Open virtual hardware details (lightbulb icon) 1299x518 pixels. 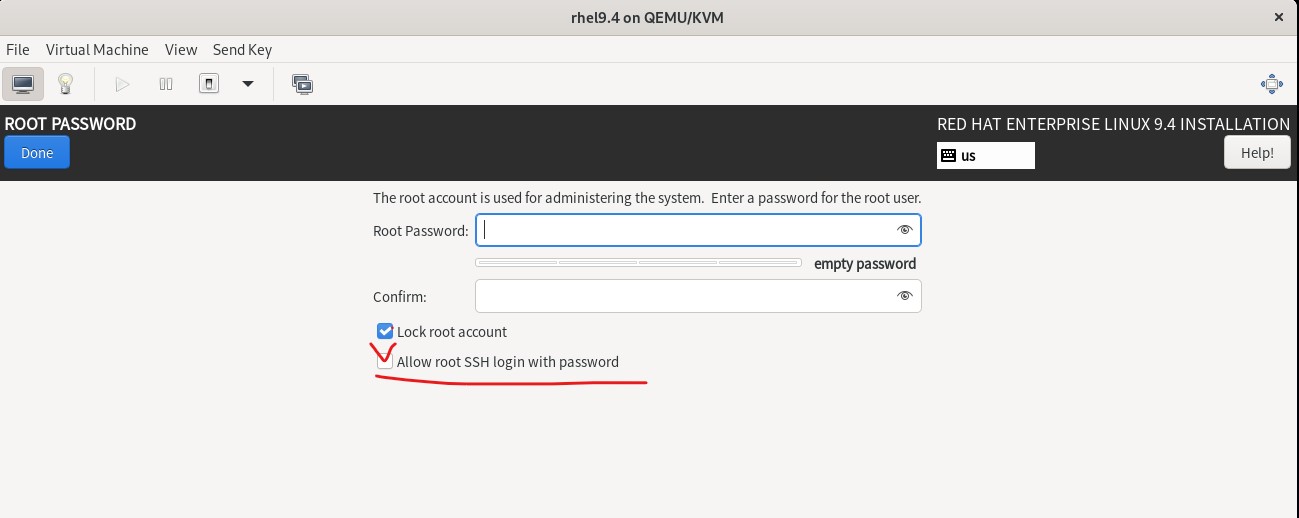(x=66, y=84)
